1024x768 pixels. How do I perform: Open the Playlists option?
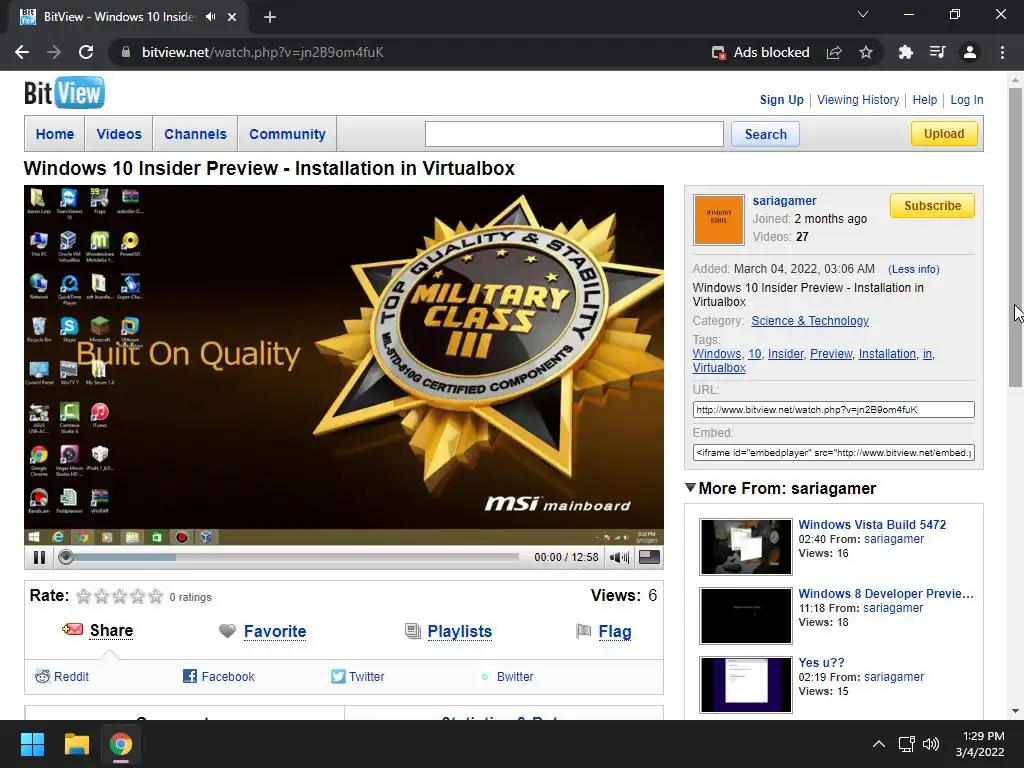460,632
